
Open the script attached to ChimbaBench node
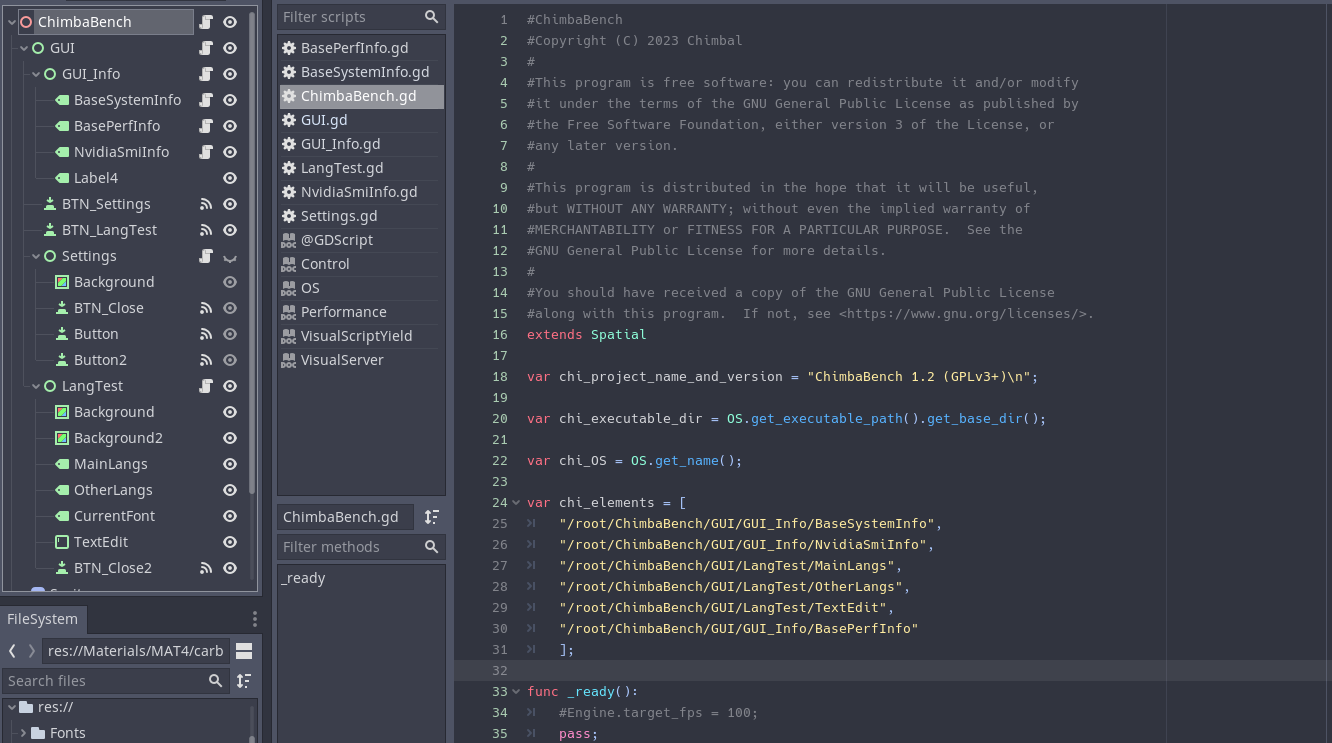(x=206, y=22)
